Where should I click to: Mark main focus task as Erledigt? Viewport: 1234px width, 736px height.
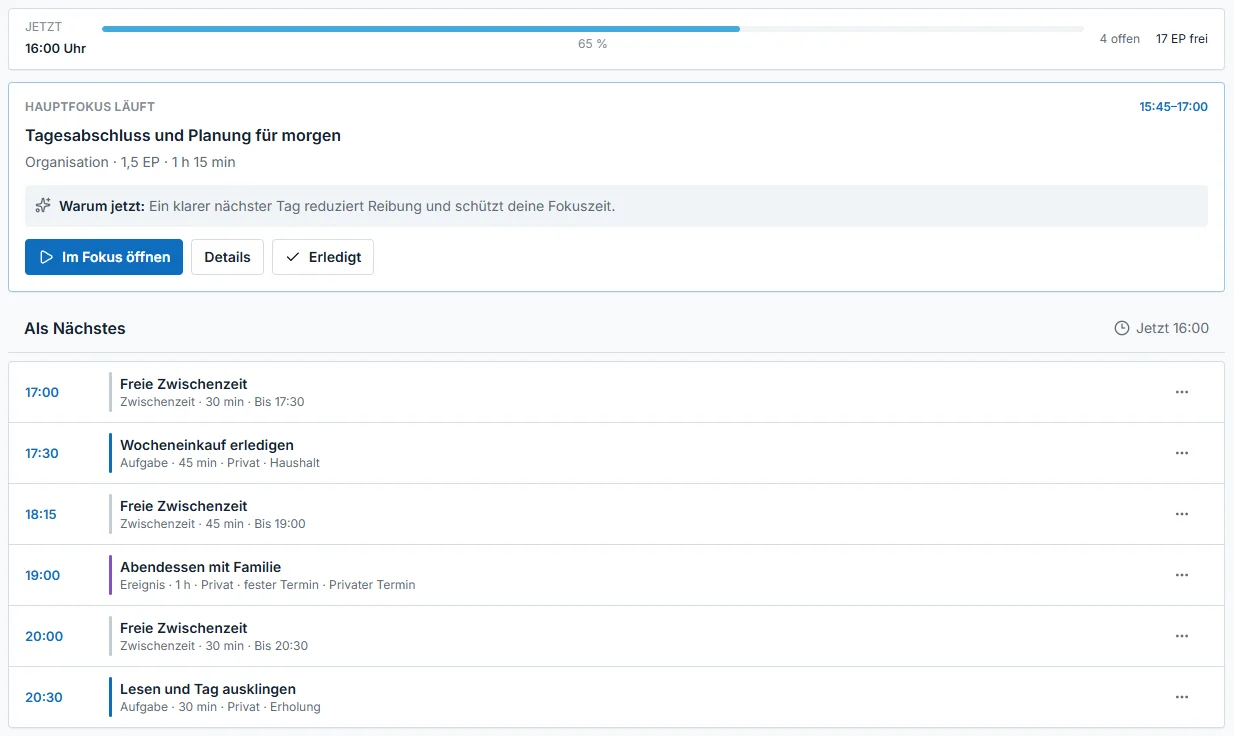323,257
